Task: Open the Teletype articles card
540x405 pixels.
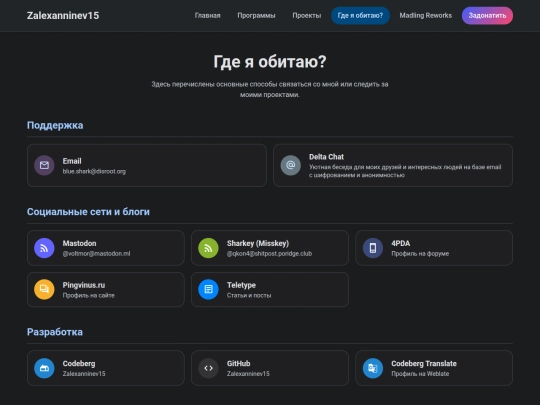Action: (270, 289)
